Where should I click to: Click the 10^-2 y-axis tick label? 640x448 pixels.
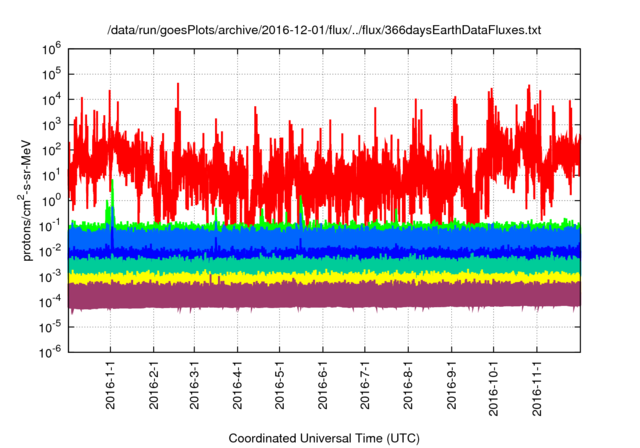click(x=50, y=251)
